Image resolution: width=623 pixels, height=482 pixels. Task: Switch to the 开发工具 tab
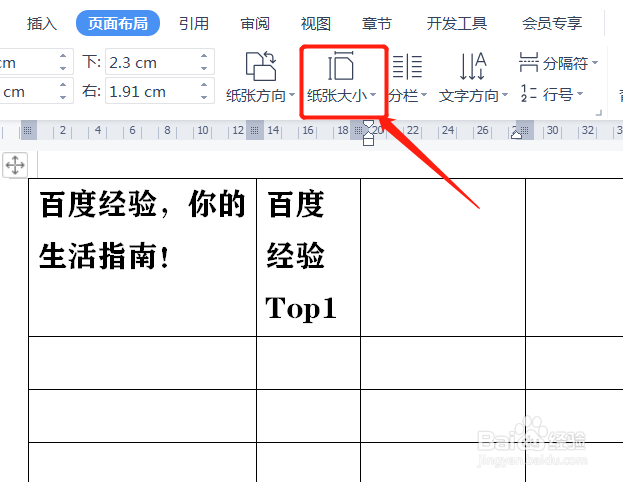tap(457, 24)
